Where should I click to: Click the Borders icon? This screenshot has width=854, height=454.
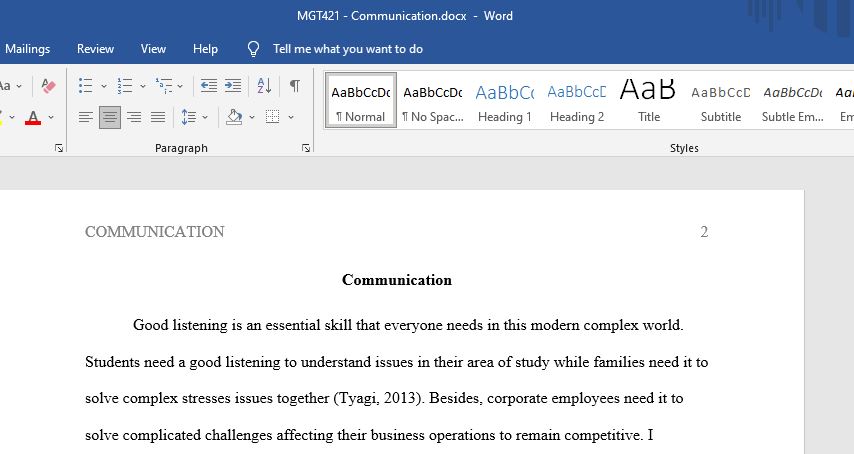click(272, 117)
